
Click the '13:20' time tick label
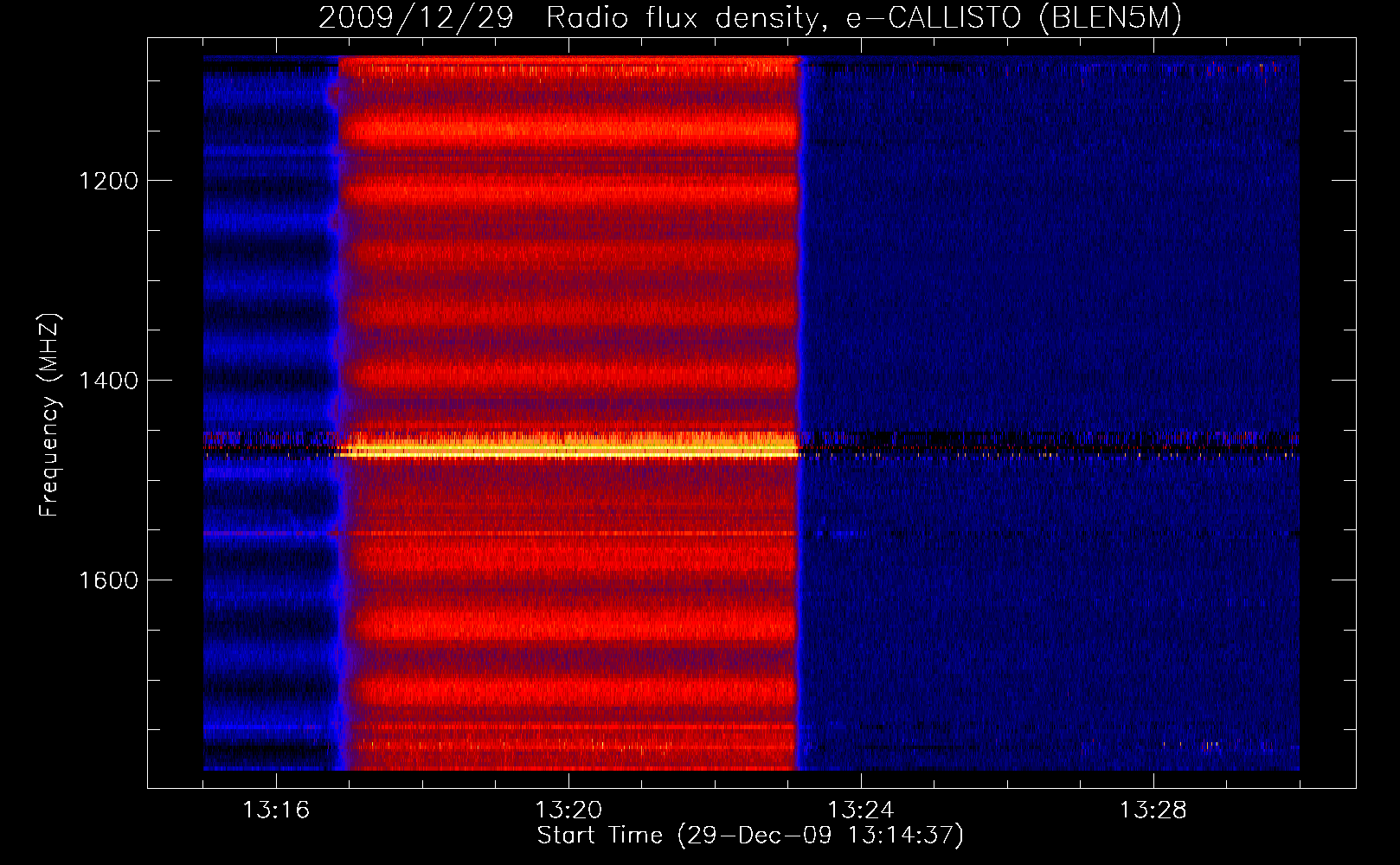568,811
